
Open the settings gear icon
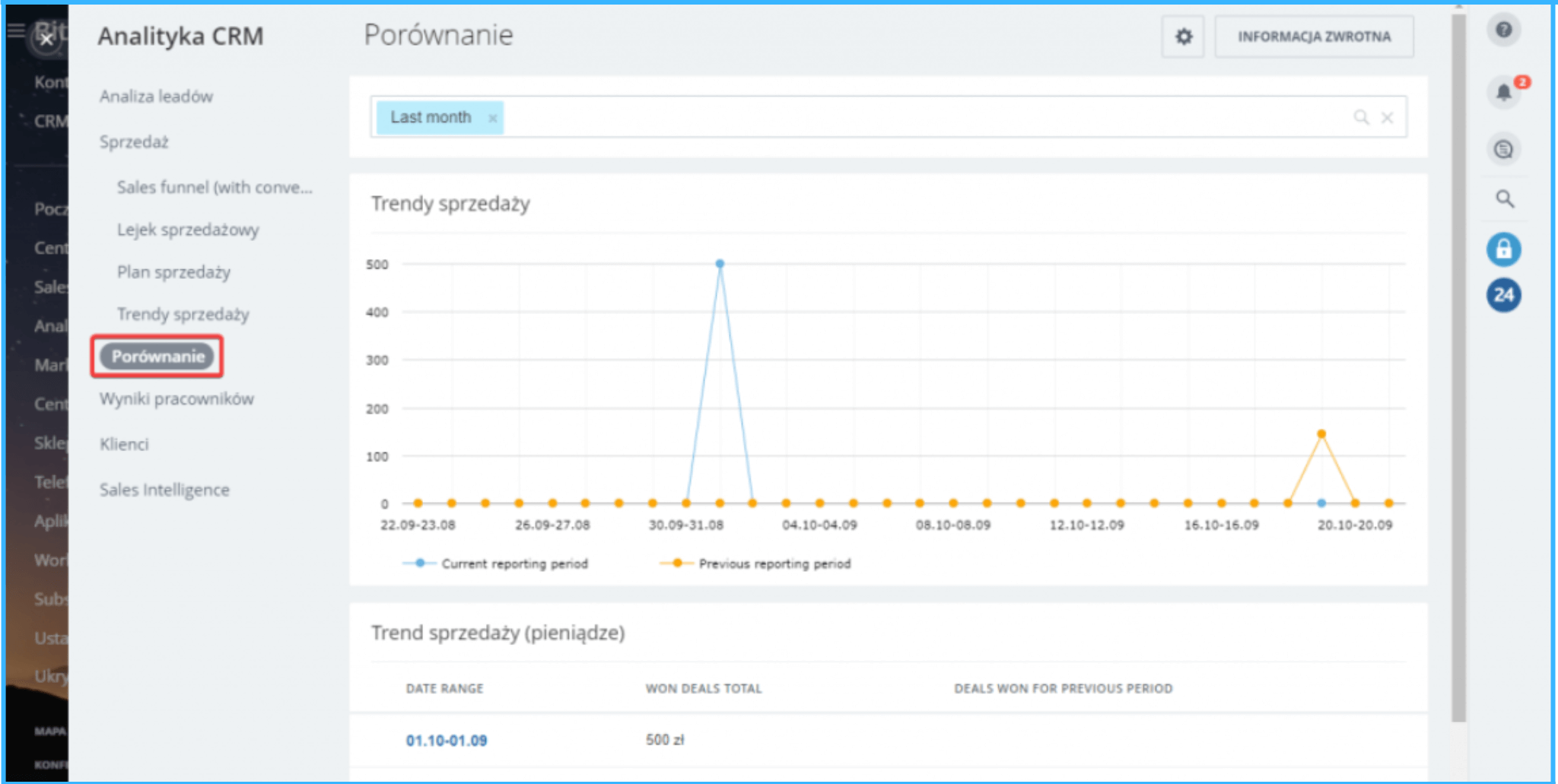1183,37
